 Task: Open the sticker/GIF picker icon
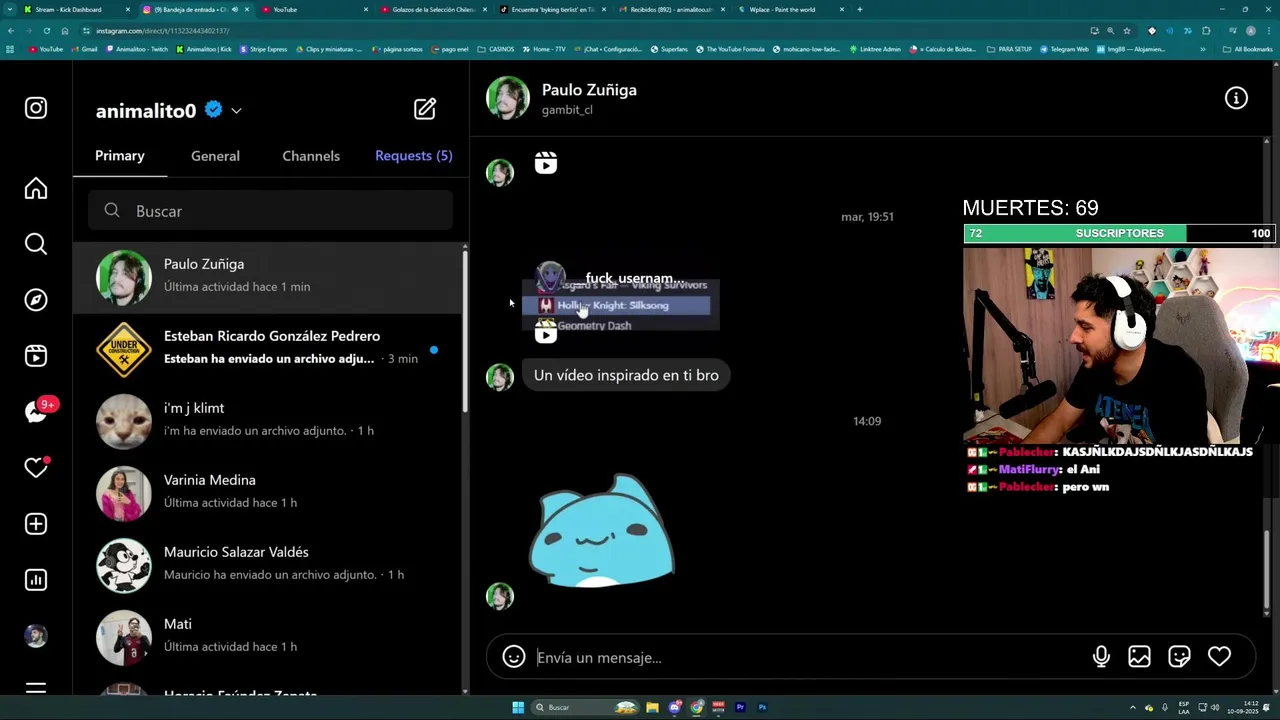[1179, 657]
